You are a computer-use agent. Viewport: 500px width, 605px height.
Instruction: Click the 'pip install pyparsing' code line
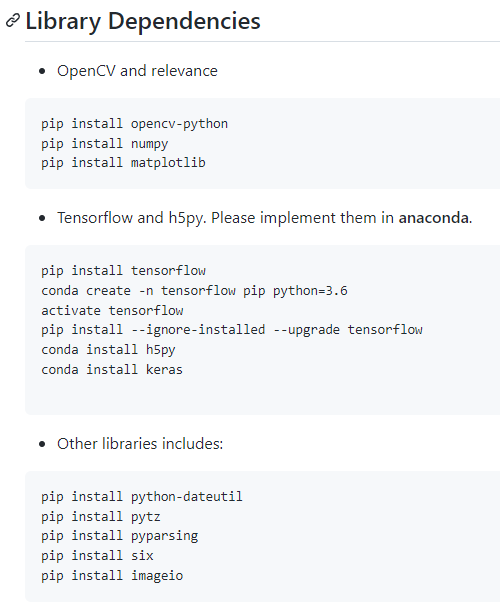click(x=120, y=536)
